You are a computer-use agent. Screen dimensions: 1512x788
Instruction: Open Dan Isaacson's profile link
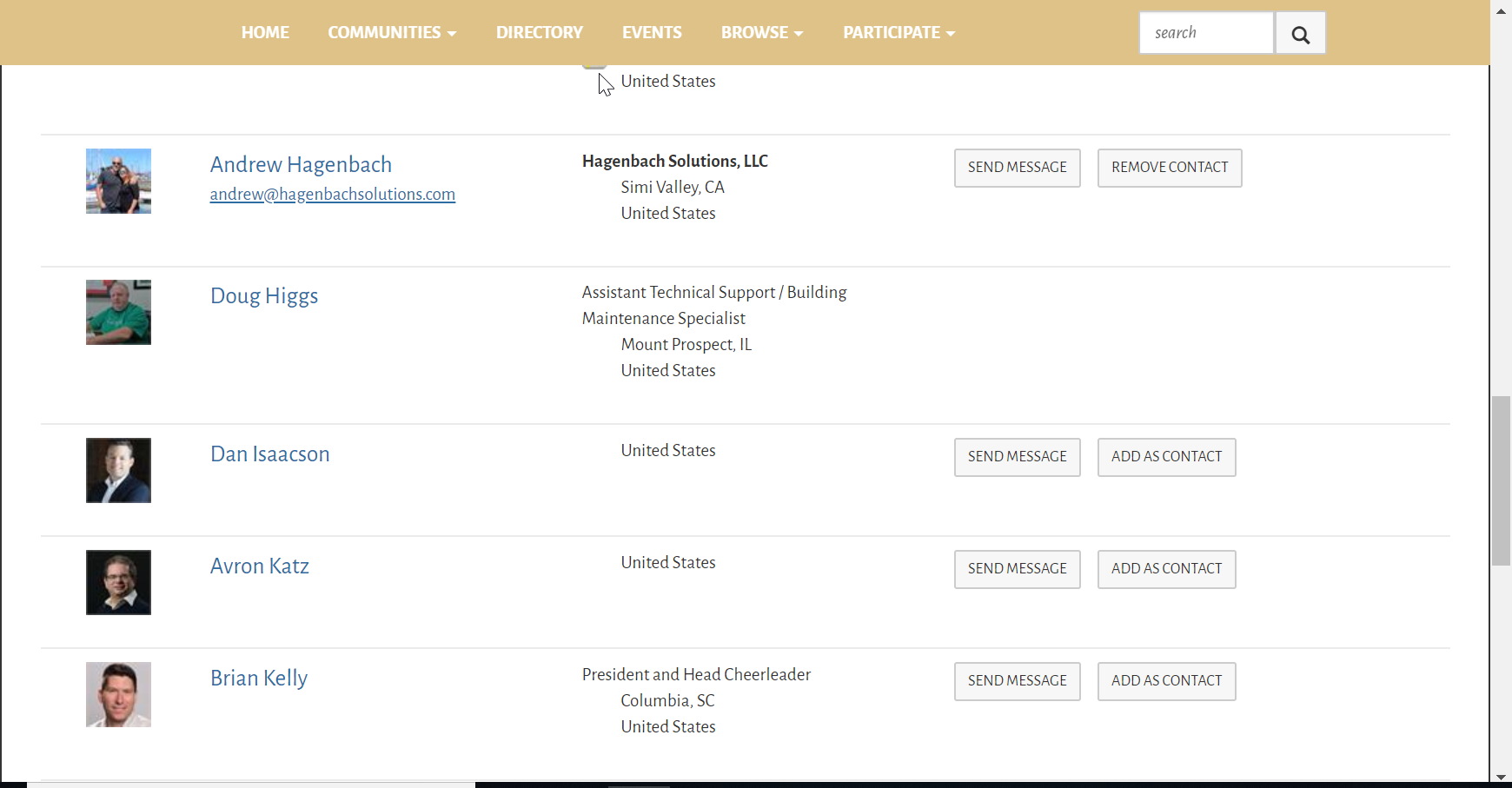coord(270,454)
